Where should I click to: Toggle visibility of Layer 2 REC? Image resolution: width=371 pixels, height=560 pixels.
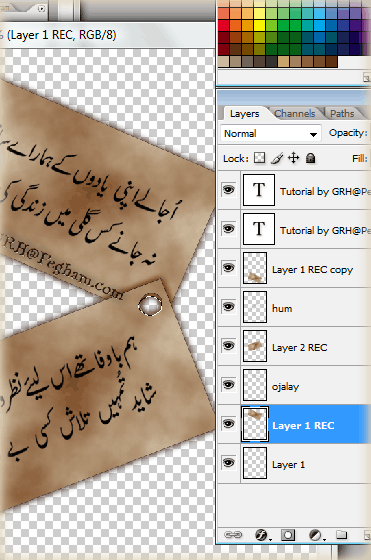229,346
